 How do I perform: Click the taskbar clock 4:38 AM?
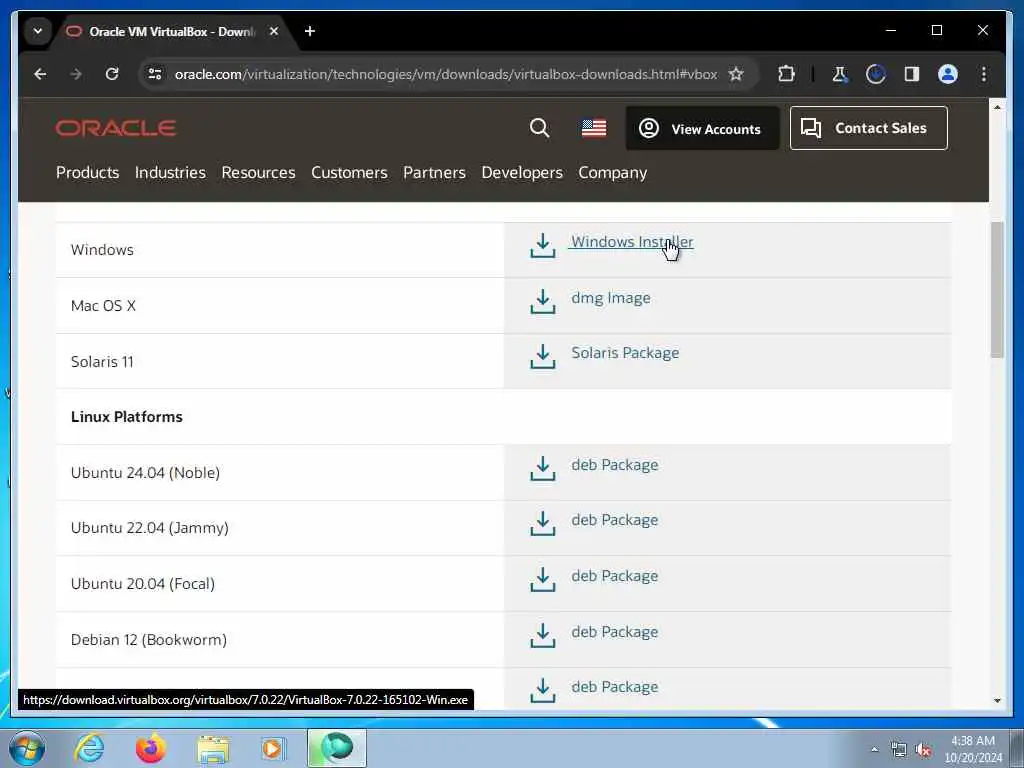click(972, 741)
